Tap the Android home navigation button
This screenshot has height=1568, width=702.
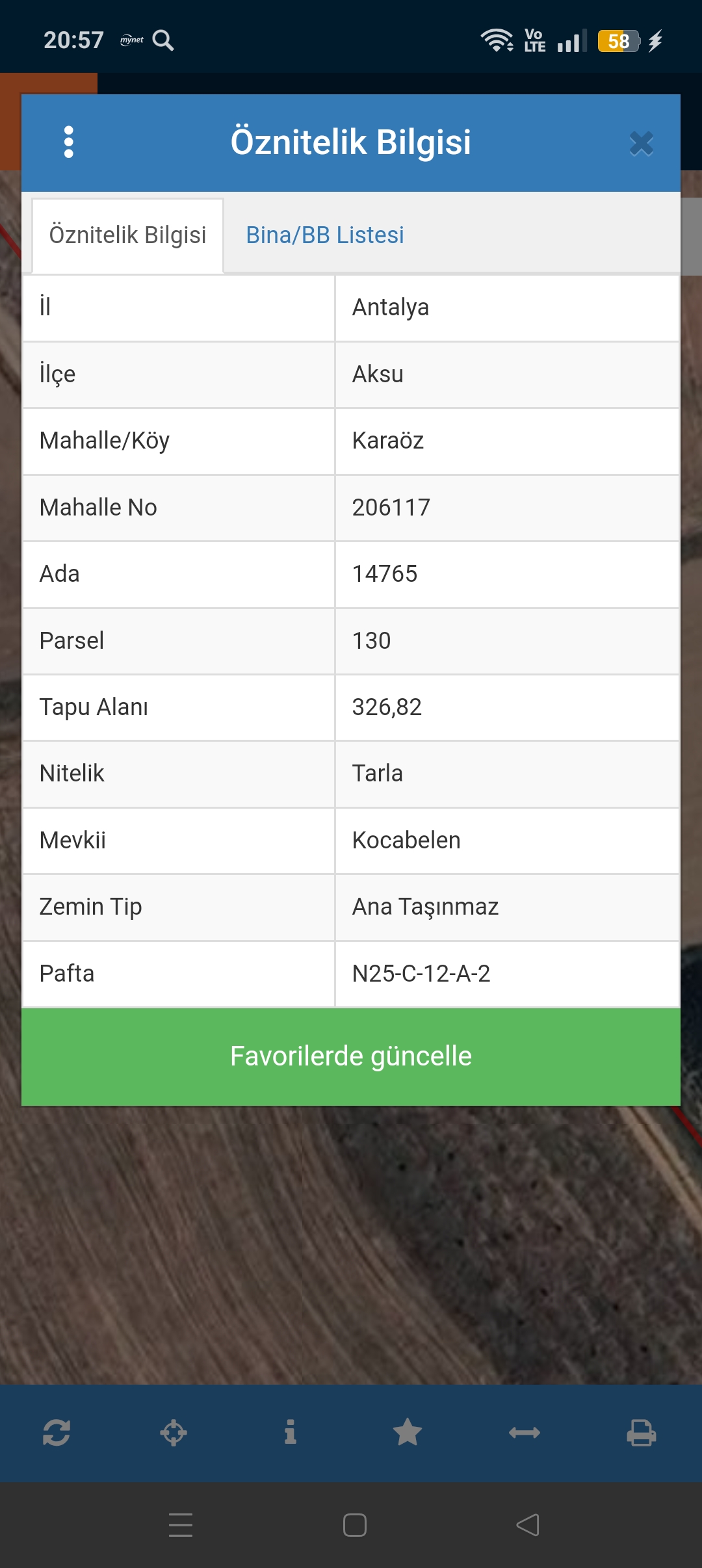point(354,1525)
